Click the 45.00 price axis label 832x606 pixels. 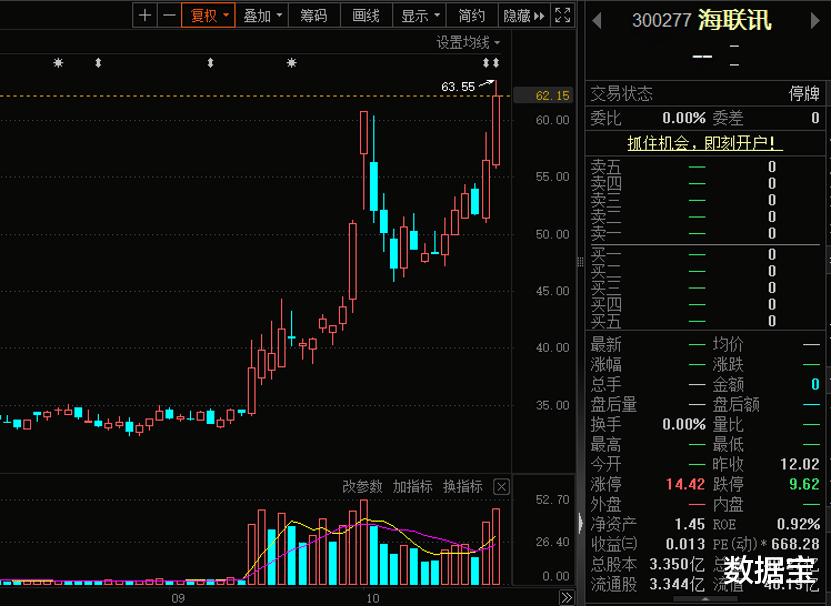coord(552,291)
